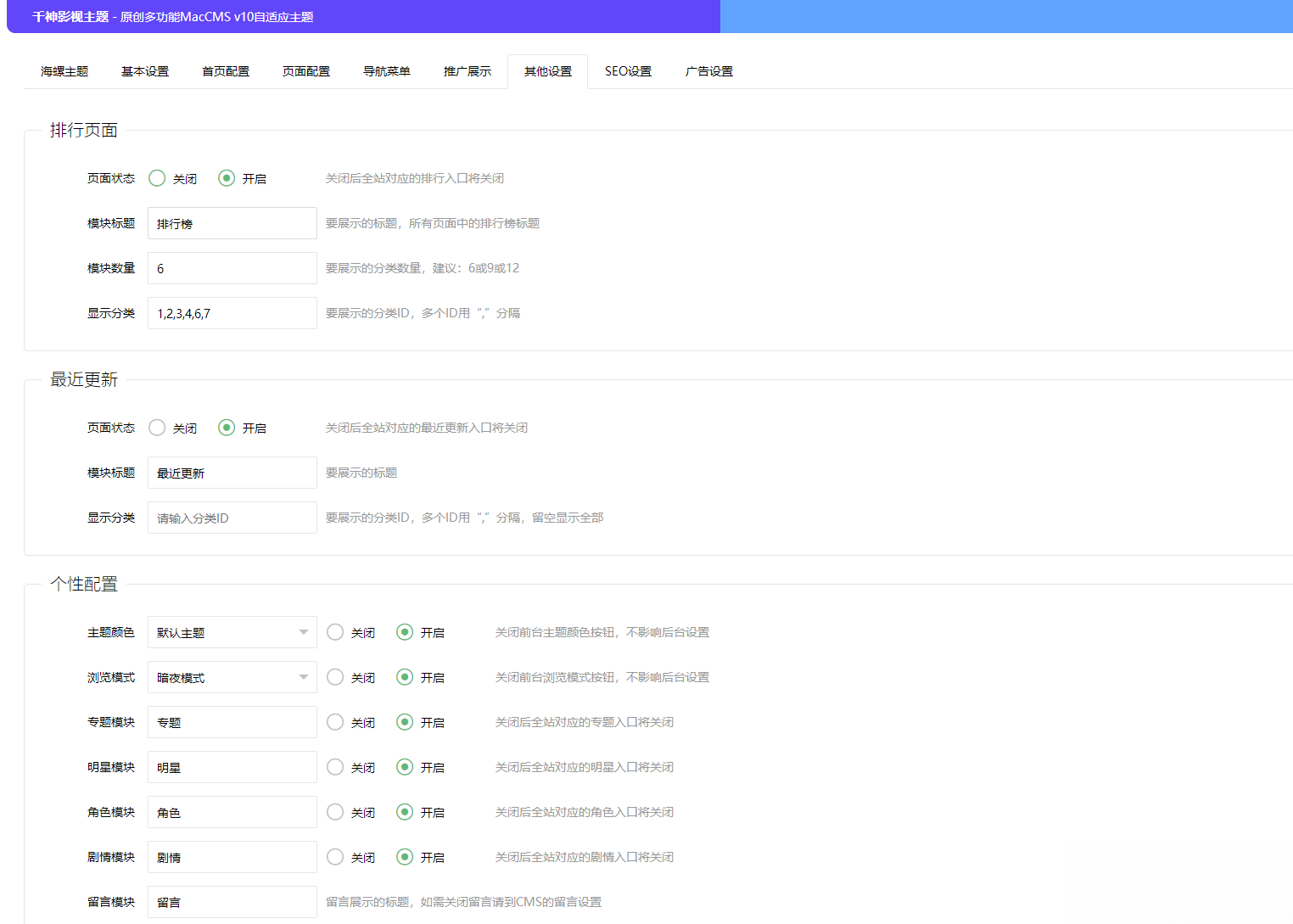Image resolution: width=1293 pixels, height=924 pixels.
Task: Open the 推广展示 tab
Action: (x=466, y=71)
